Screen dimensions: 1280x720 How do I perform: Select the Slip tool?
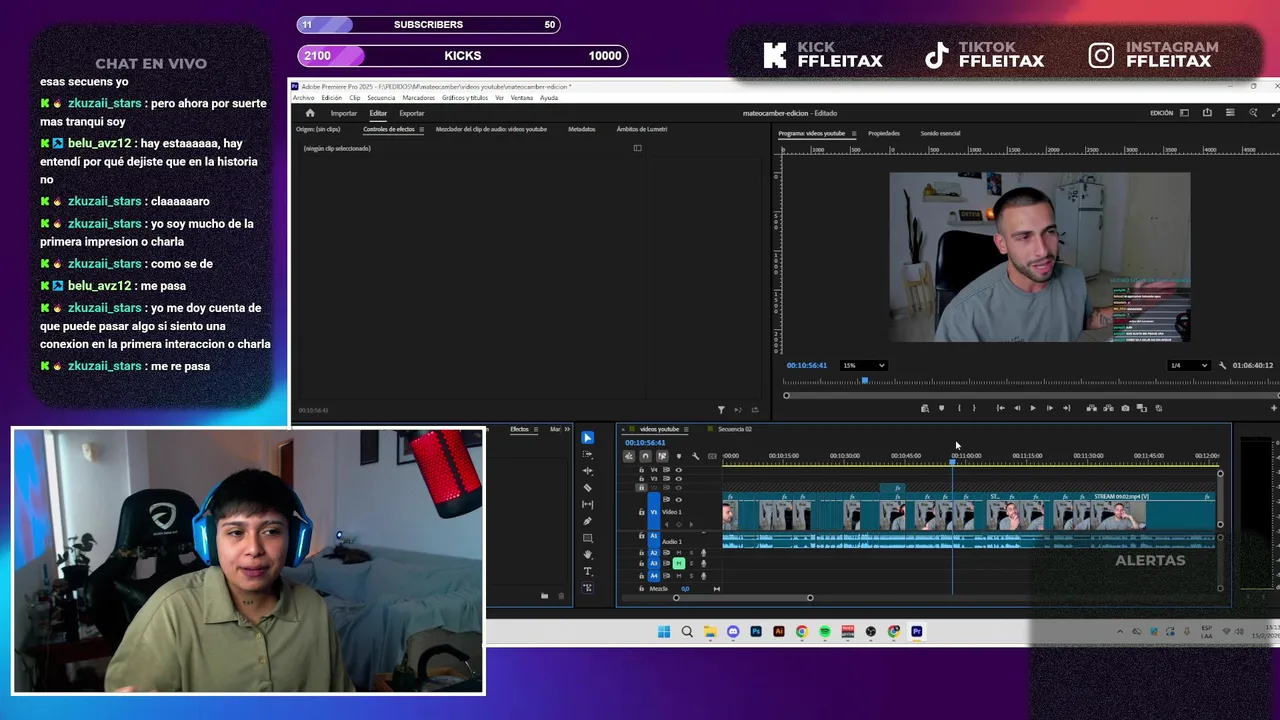[x=588, y=504]
